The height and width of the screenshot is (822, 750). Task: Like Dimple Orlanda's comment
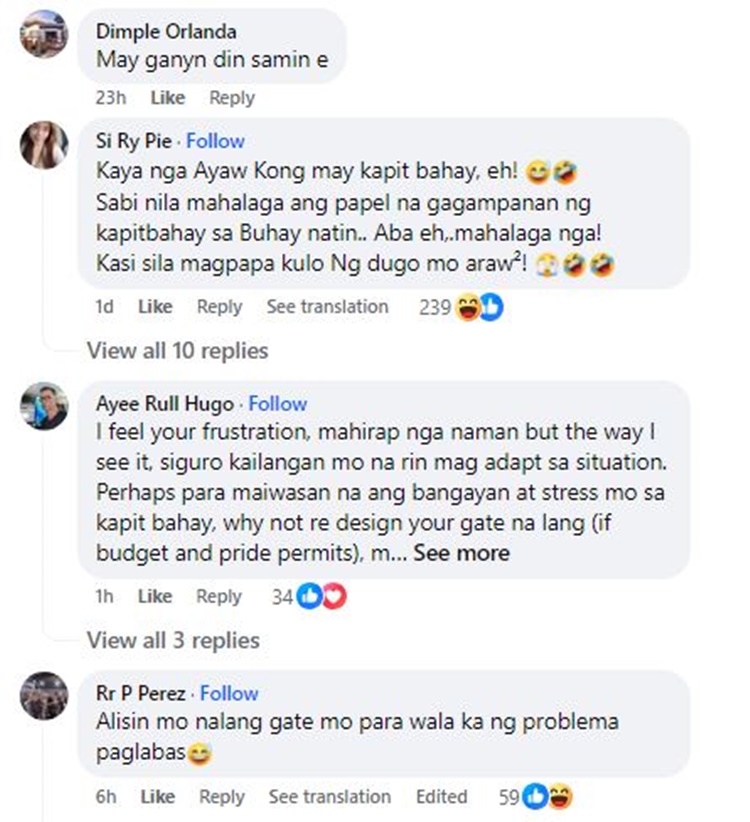[x=168, y=98]
